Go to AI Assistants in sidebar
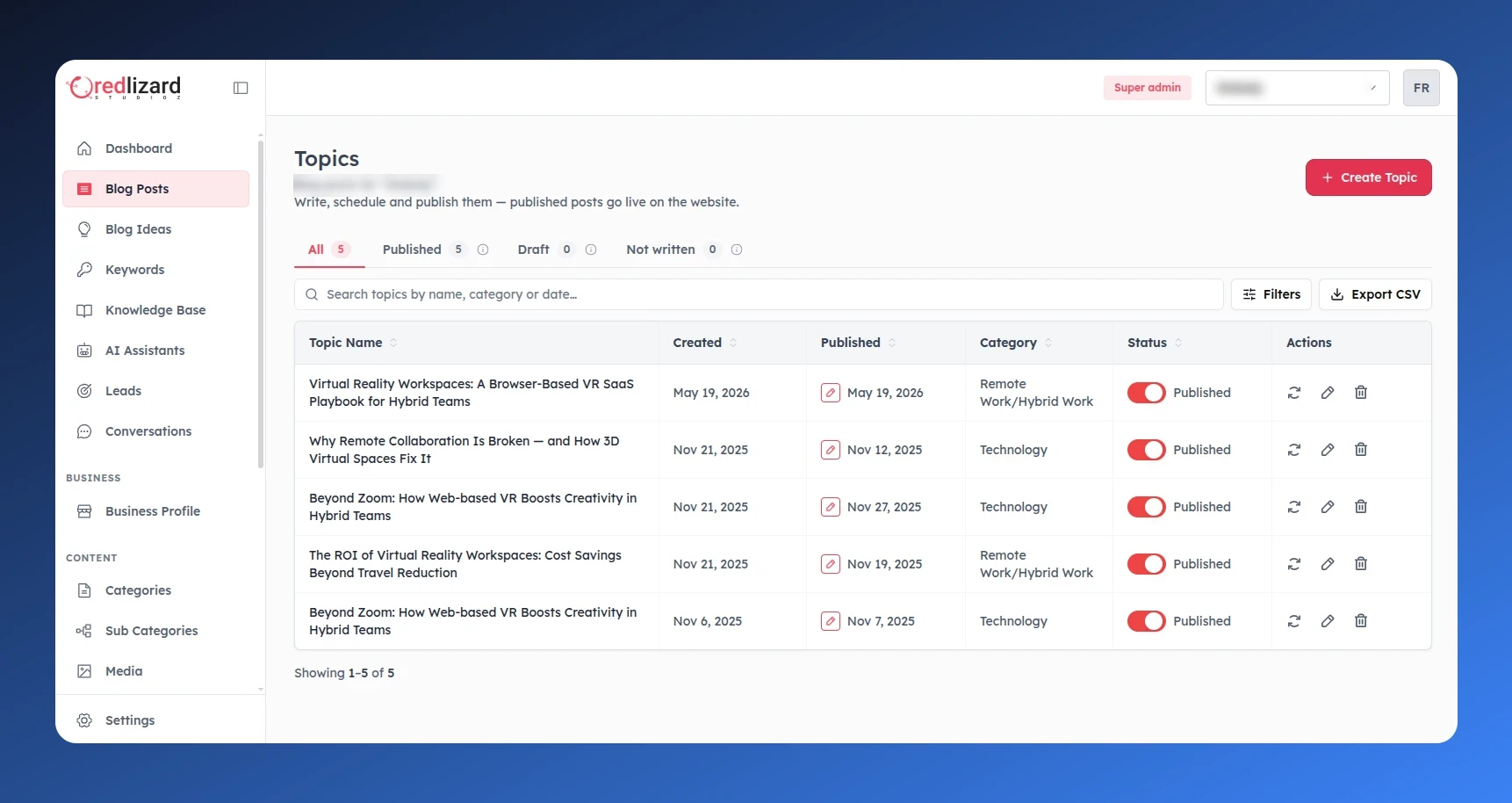Viewport: 1512px width, 803px height. point(155,351)
